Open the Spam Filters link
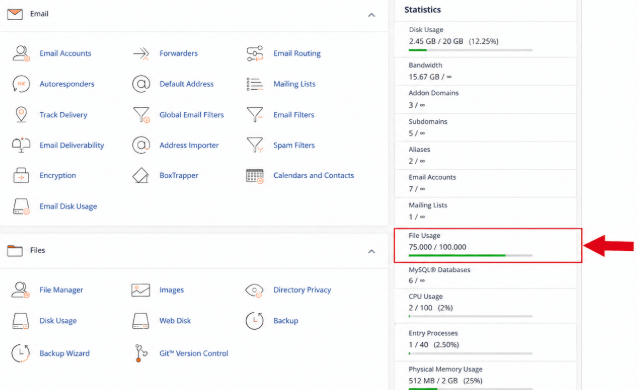The width and height of the screenshot is (638, 390). pyautogui.click(x=294, y=145)
